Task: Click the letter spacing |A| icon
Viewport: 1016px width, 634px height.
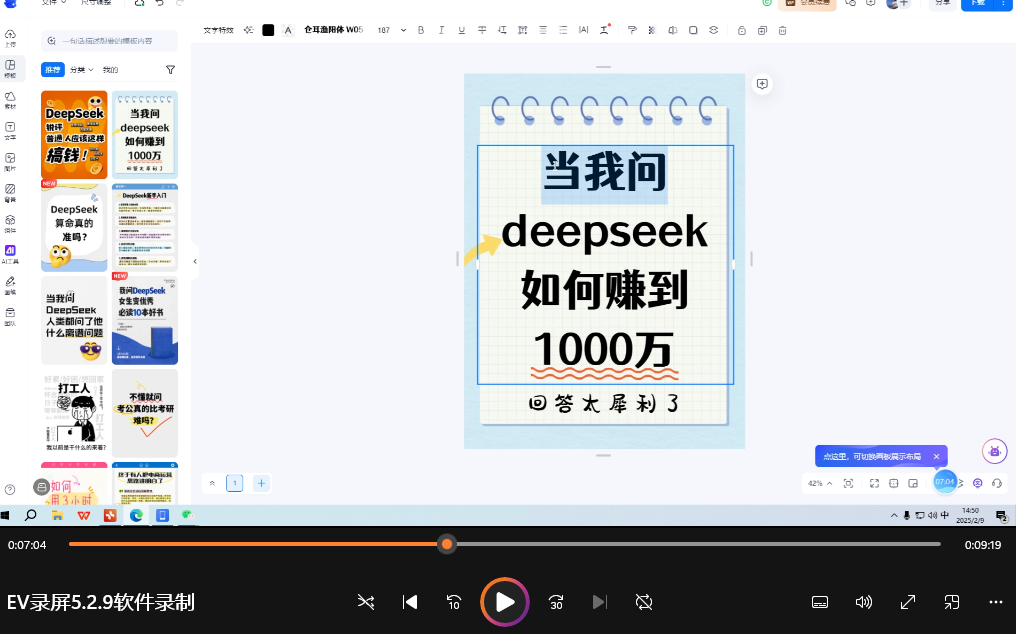Action: 584,30
